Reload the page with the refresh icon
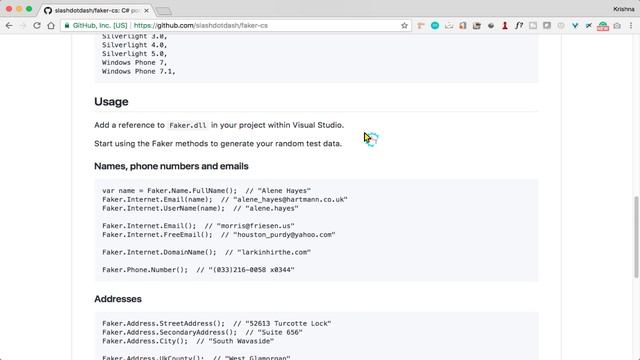 (37, 25)
